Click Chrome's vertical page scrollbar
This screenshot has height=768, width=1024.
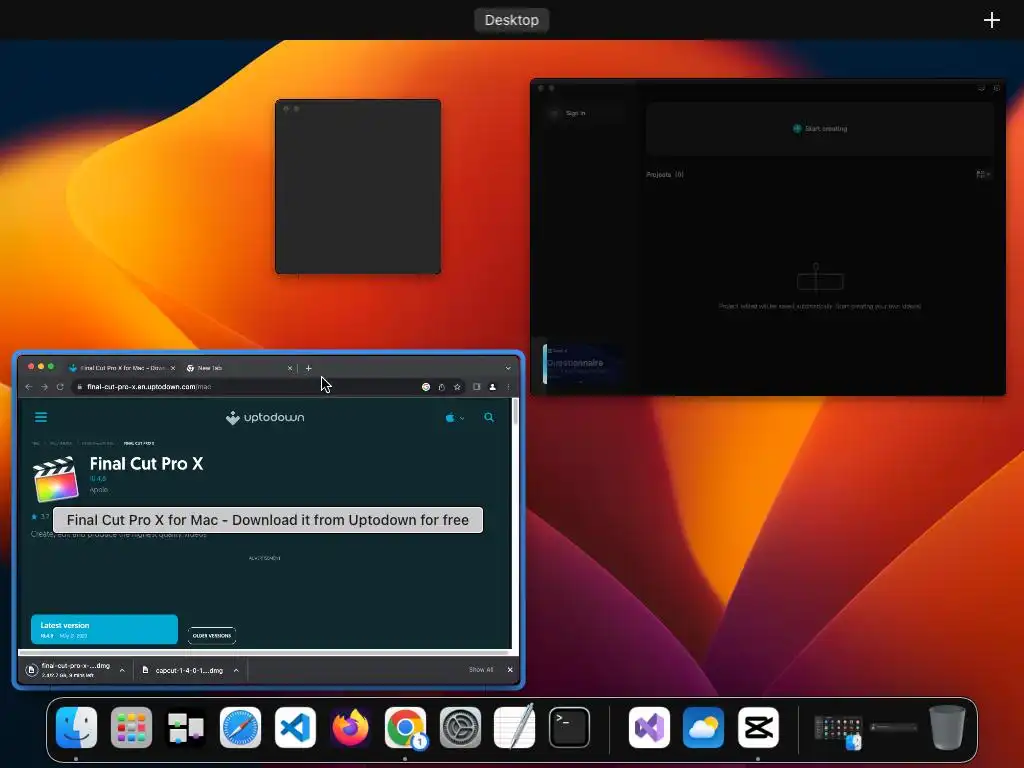[x=515, y=411]
